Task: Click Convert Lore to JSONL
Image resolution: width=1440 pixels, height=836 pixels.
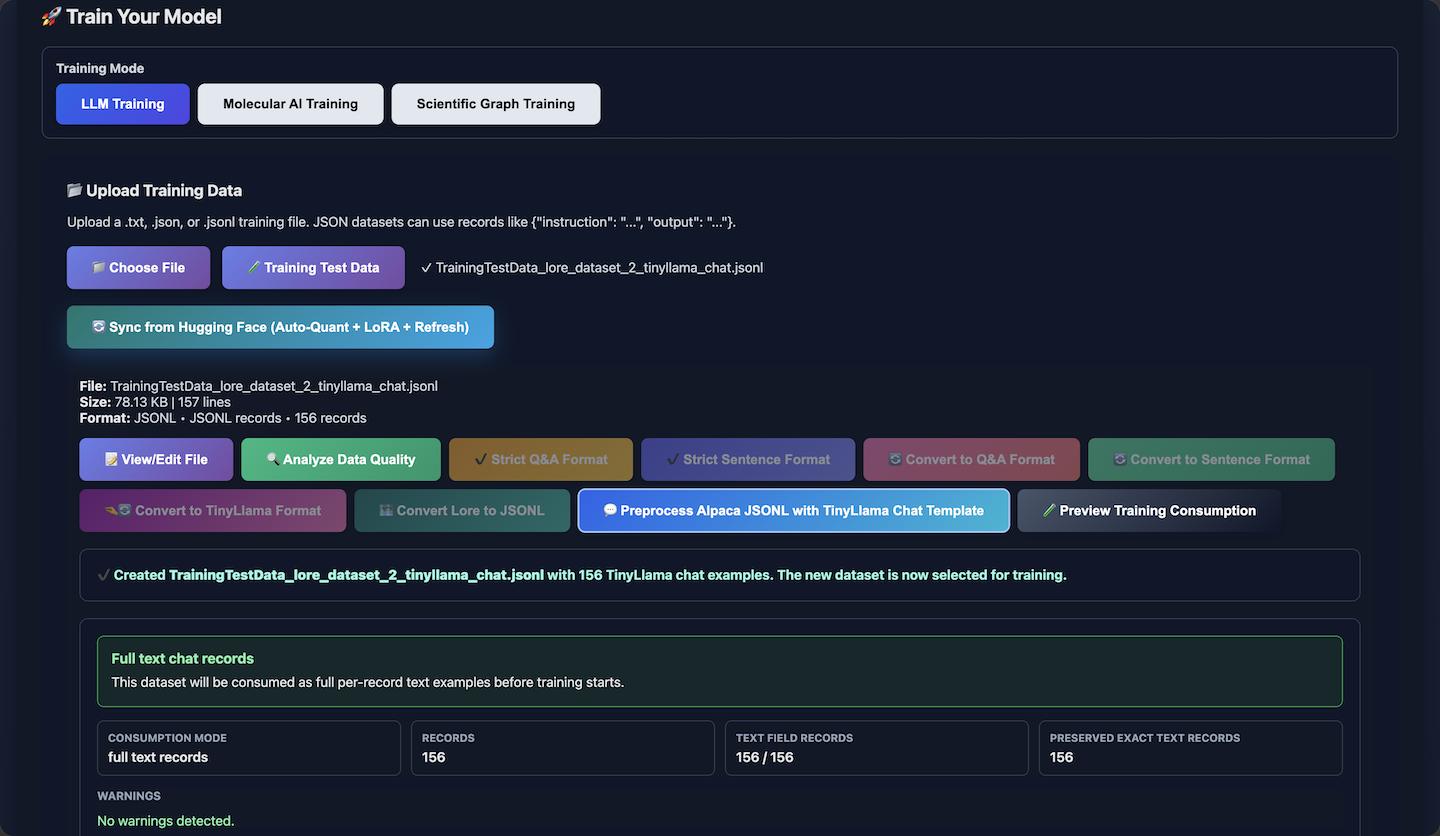Action: pyautogui.click(x=462, y=511)
